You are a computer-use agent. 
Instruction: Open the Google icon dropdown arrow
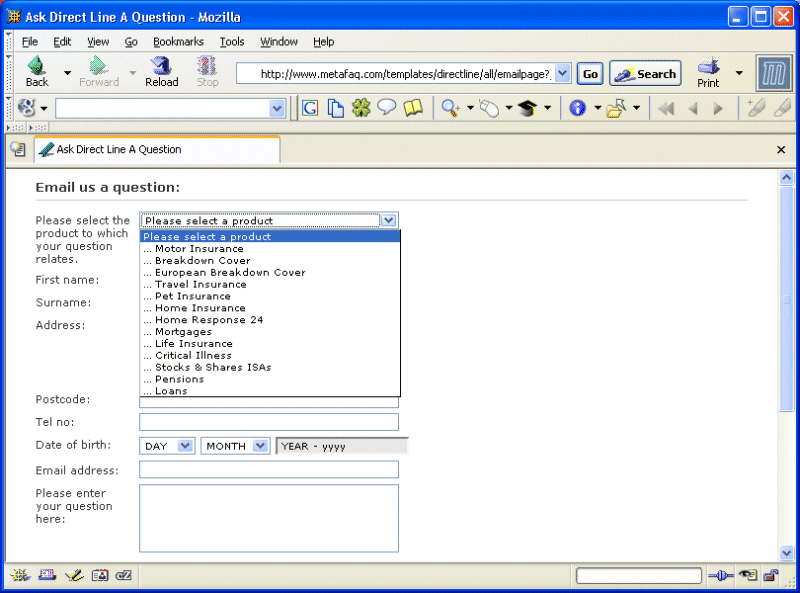click(44, 108)
